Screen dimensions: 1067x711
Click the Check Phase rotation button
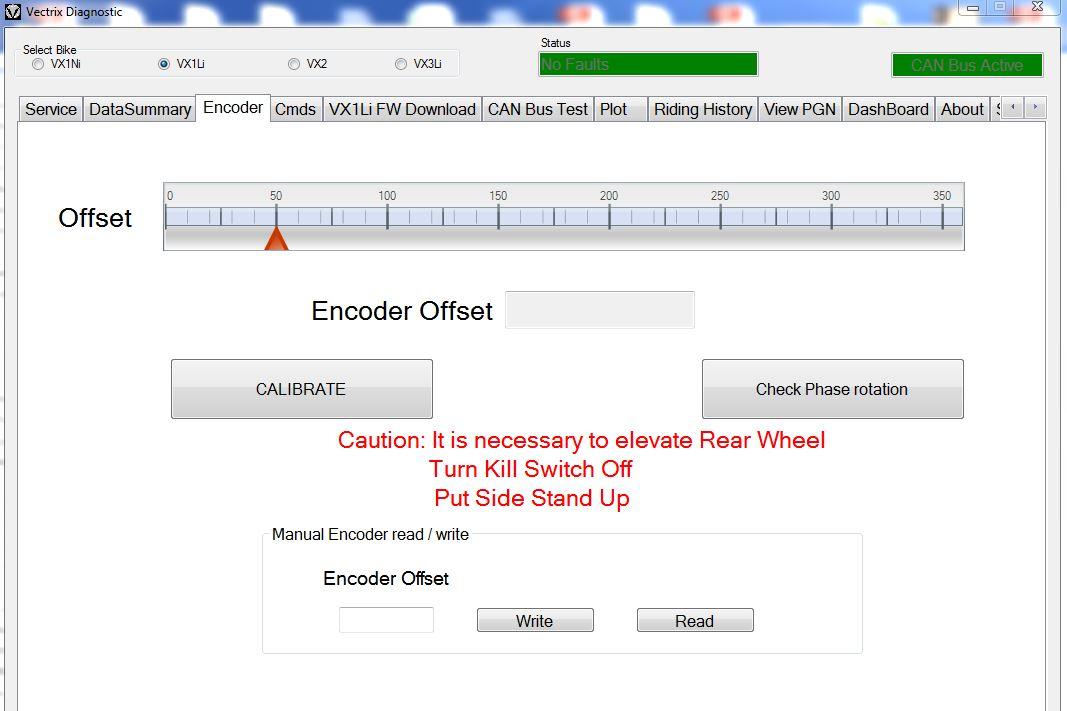coord(832,389)
